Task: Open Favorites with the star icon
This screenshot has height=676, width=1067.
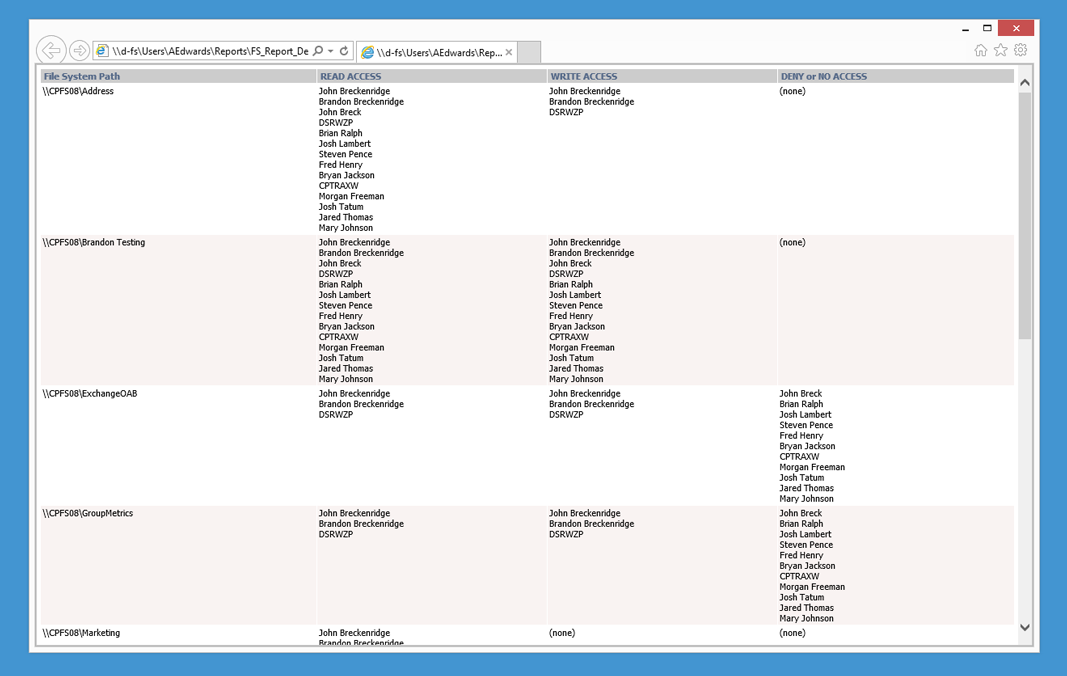Action: tap(1000, 50)
